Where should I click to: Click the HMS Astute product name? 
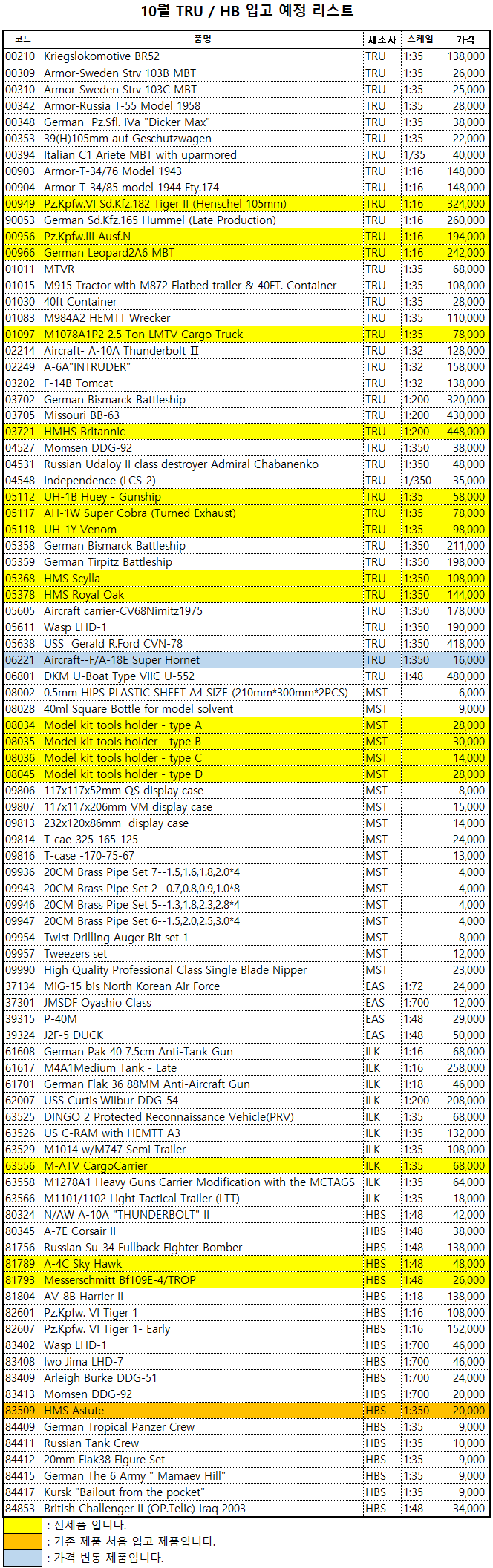pyautogui.click(x=74, y=1411)
